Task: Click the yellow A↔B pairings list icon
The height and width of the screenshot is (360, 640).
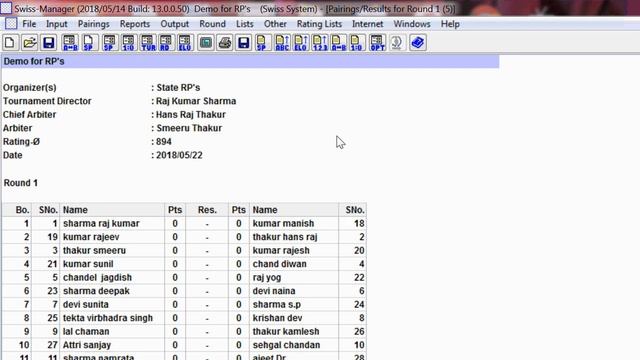Action: point(338,42)
